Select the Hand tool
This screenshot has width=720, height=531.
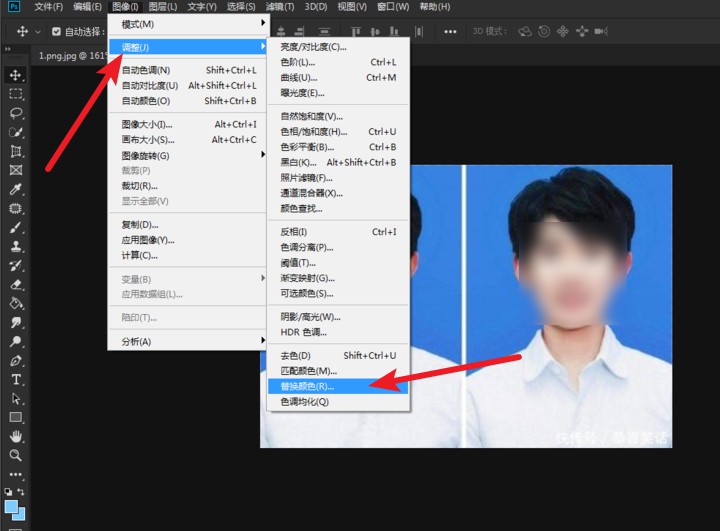[x=16, y=436]
